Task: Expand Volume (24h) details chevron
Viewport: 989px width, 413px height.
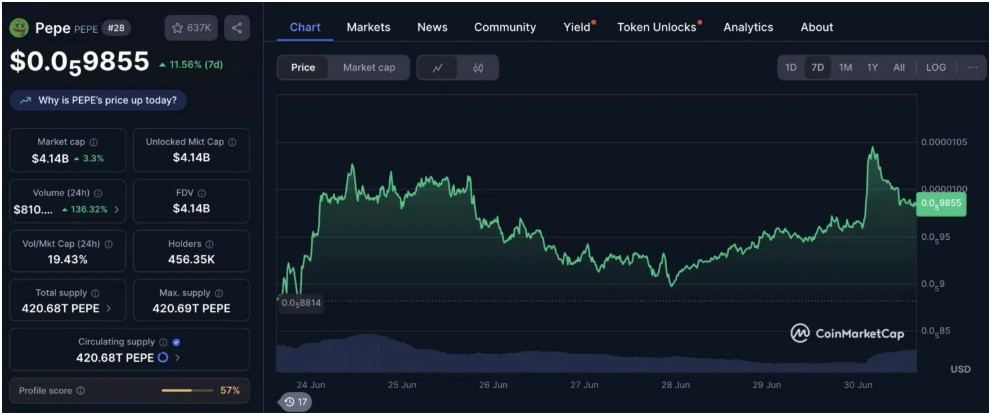Action: [x=116, y=209]
